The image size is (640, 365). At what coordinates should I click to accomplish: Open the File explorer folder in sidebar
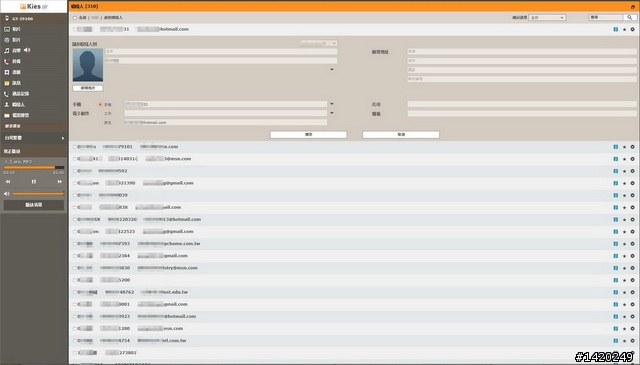point(16,115)
